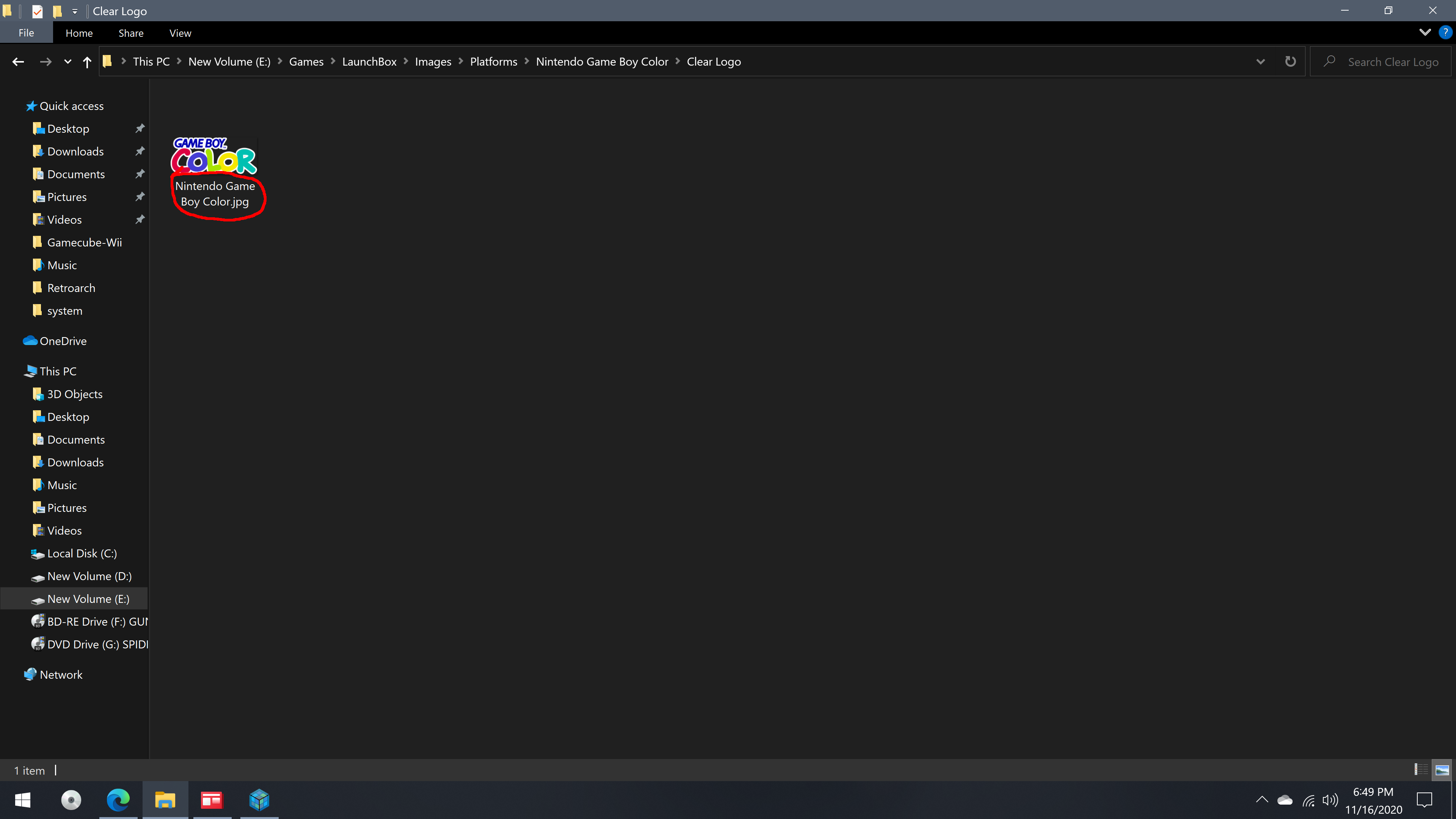Open Desktop under Quick access
Screen dimensions: 1456x819
pyautogui.click(x=68, y=128)
